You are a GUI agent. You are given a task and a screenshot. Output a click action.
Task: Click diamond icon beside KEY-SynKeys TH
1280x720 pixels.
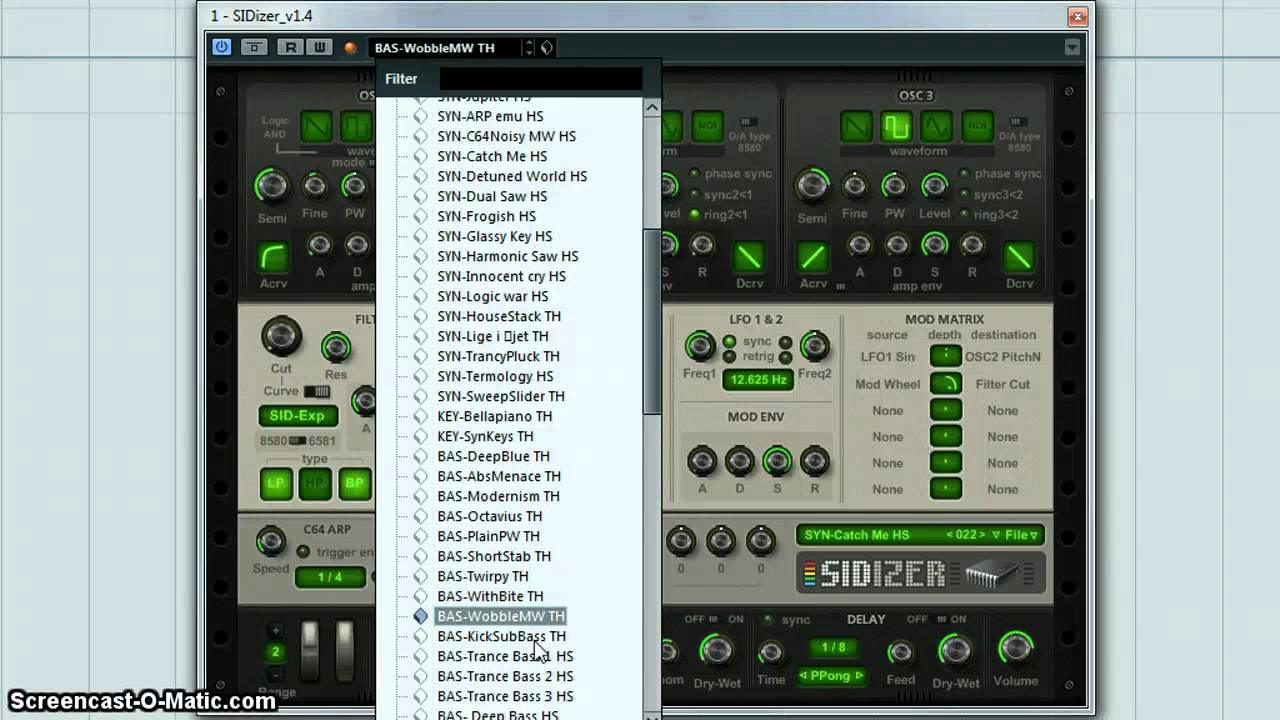[x=421, y=436]
